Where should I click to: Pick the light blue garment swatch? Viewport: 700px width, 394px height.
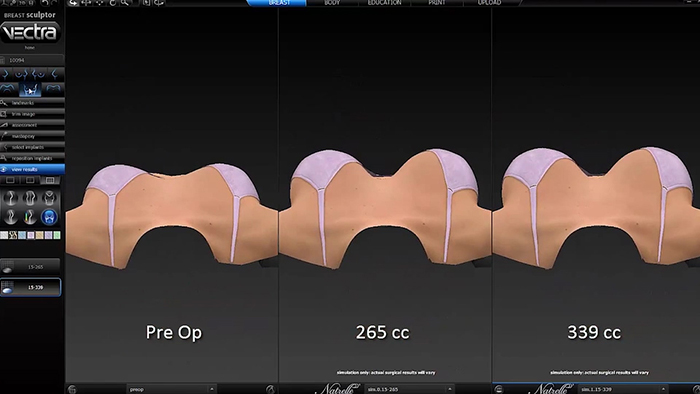point(22,235)
